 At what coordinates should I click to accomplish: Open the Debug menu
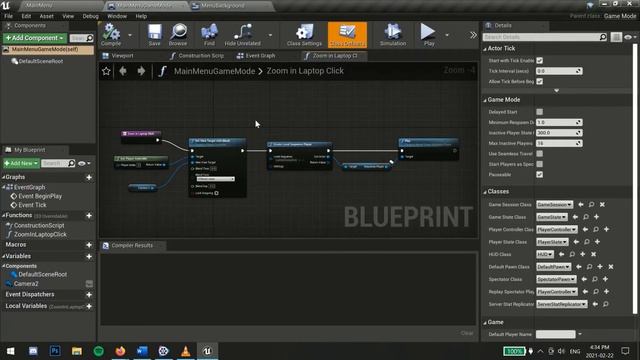coord(91,16)
